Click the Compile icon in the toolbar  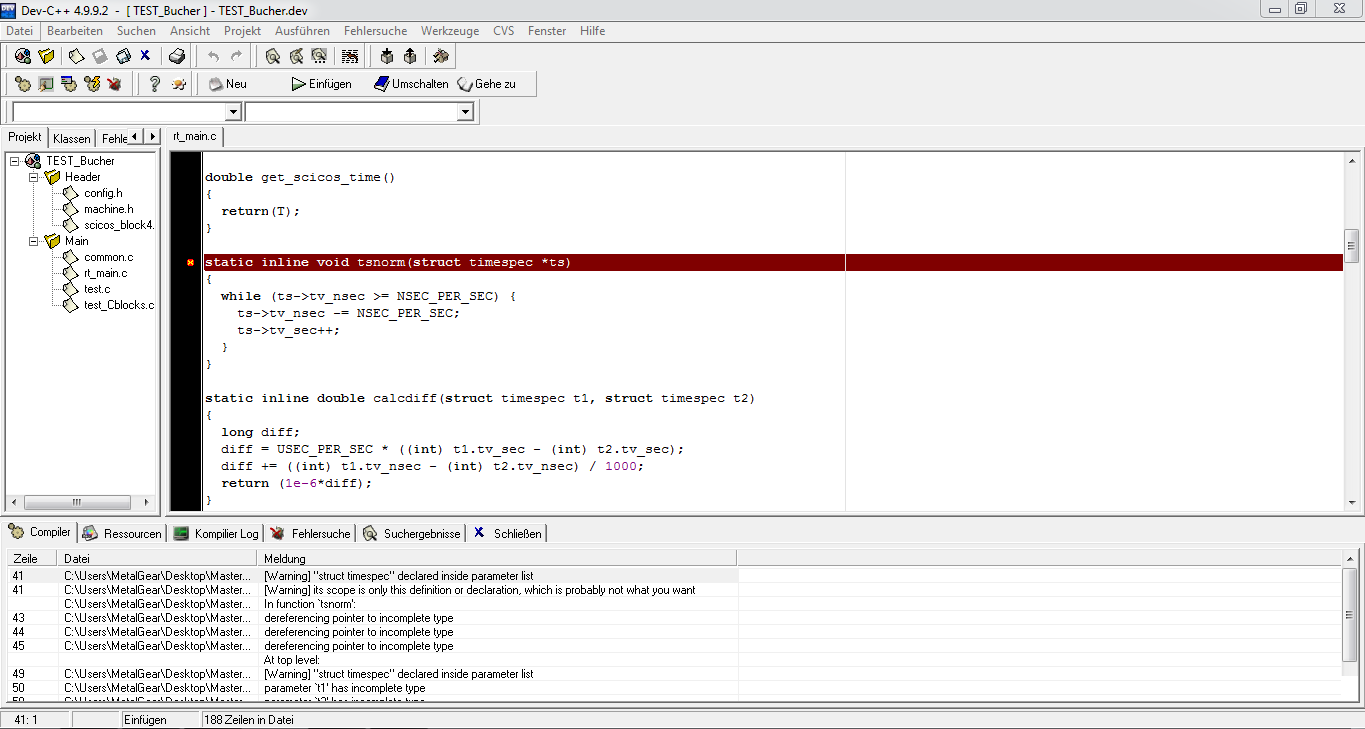pos(23,84)
